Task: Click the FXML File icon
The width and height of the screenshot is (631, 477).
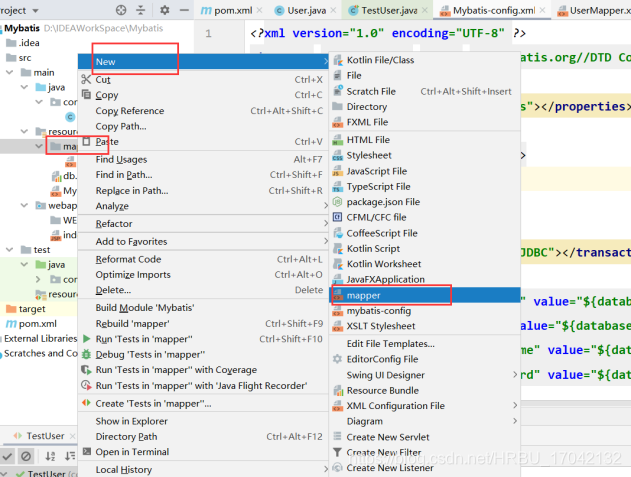Action: tap(338, 122)
